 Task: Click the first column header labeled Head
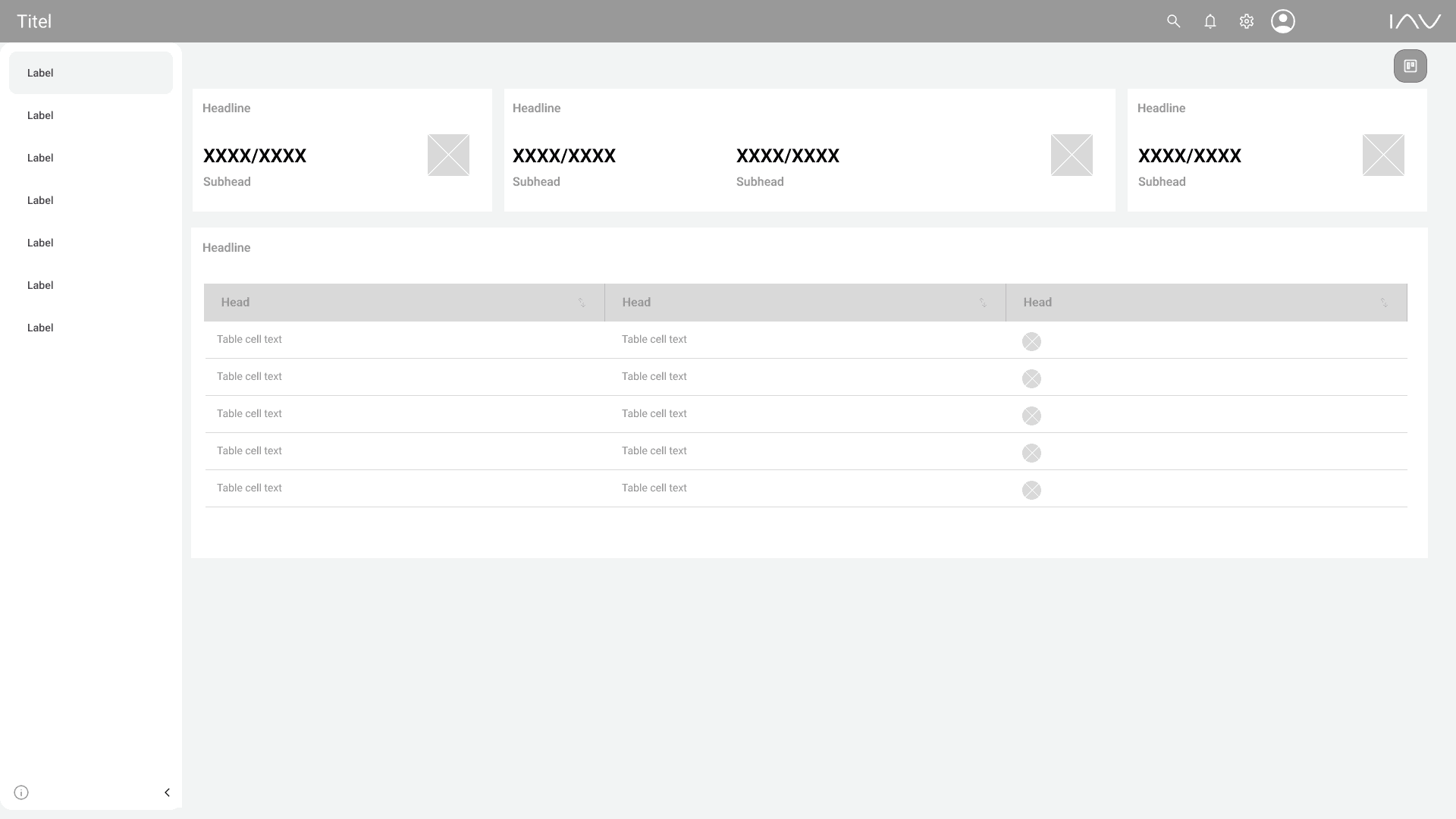(x=404, y=303)
